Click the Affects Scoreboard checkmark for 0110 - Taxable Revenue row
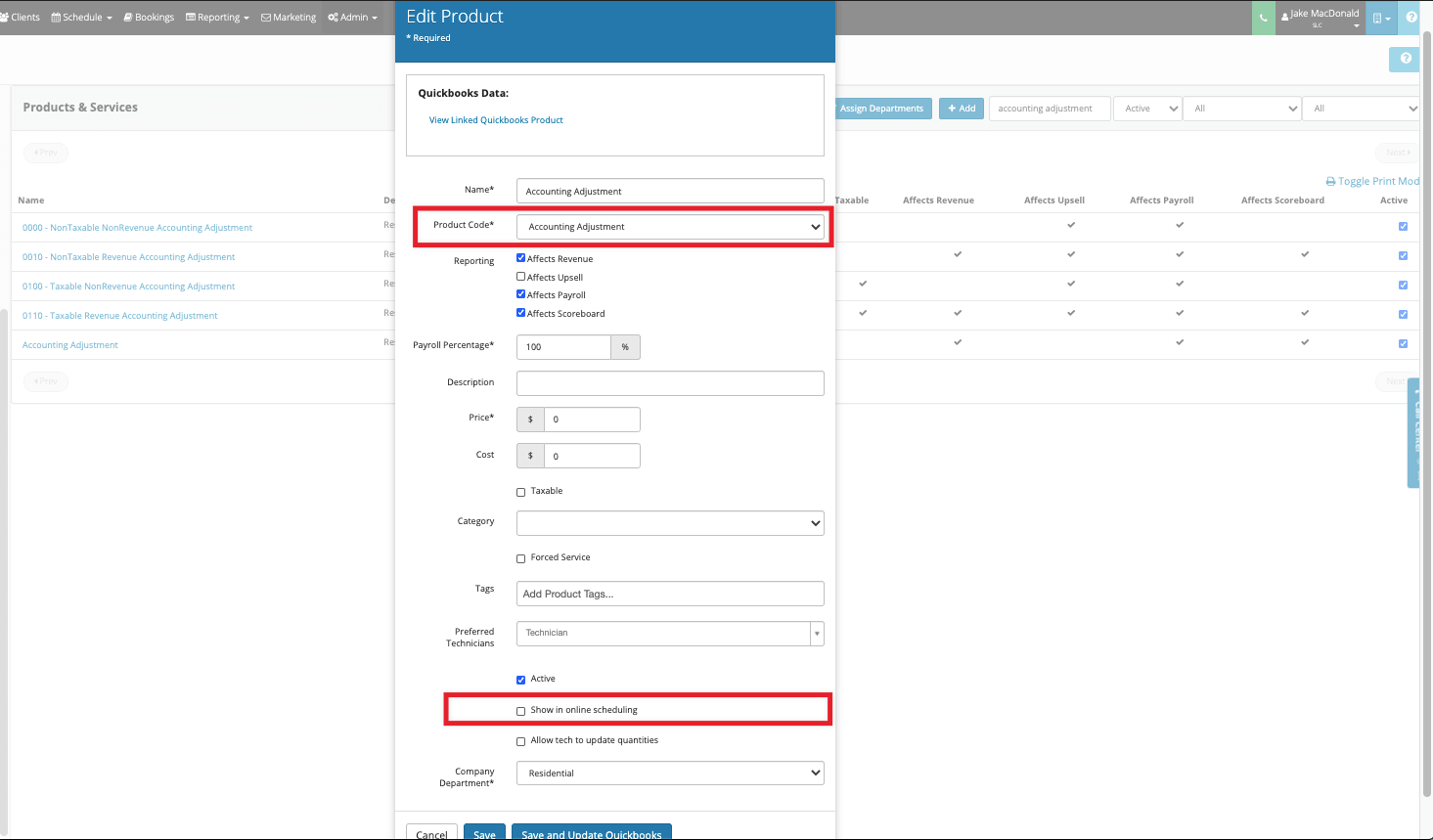Screen dimensions: 1433x840 (x=1305, y=313)
